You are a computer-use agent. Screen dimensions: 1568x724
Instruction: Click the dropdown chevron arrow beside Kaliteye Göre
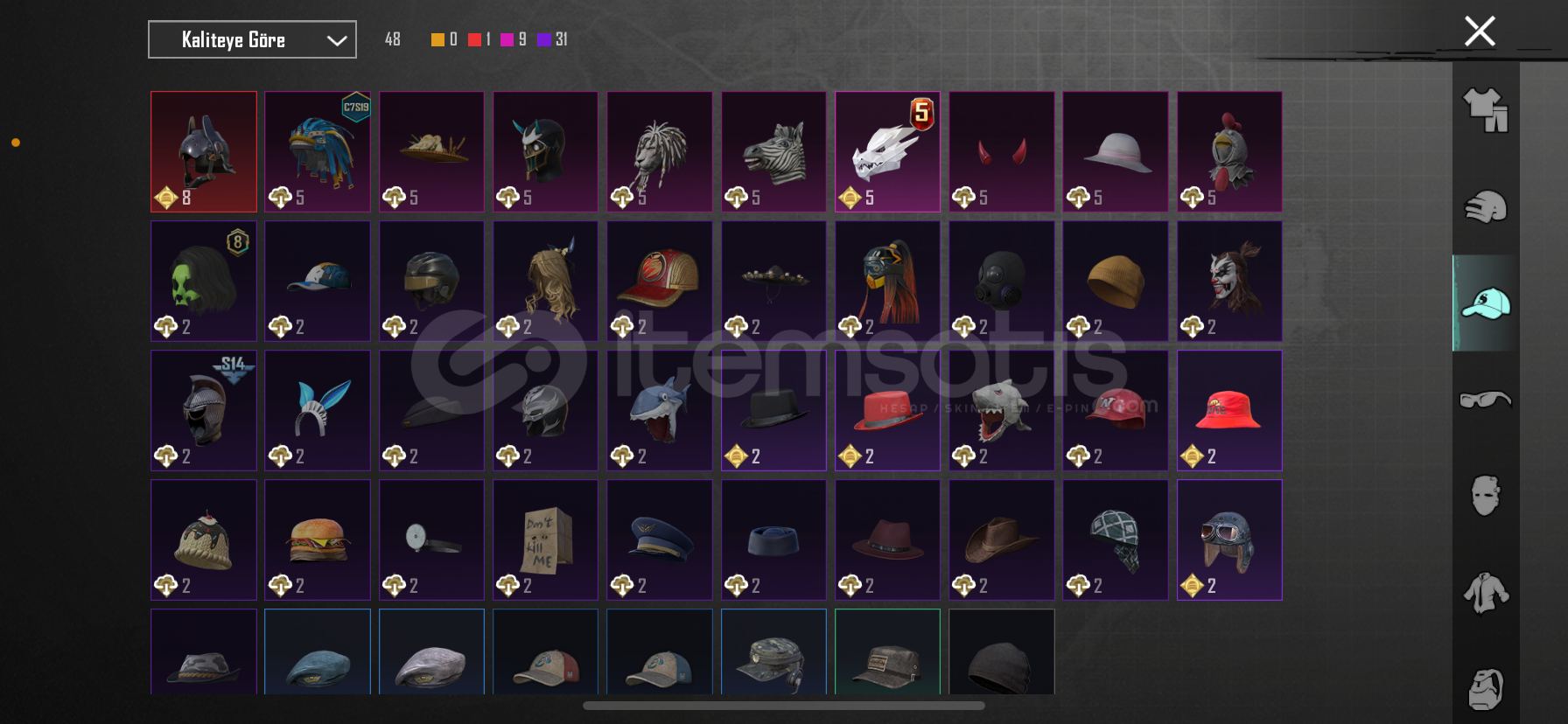point(337,40)
